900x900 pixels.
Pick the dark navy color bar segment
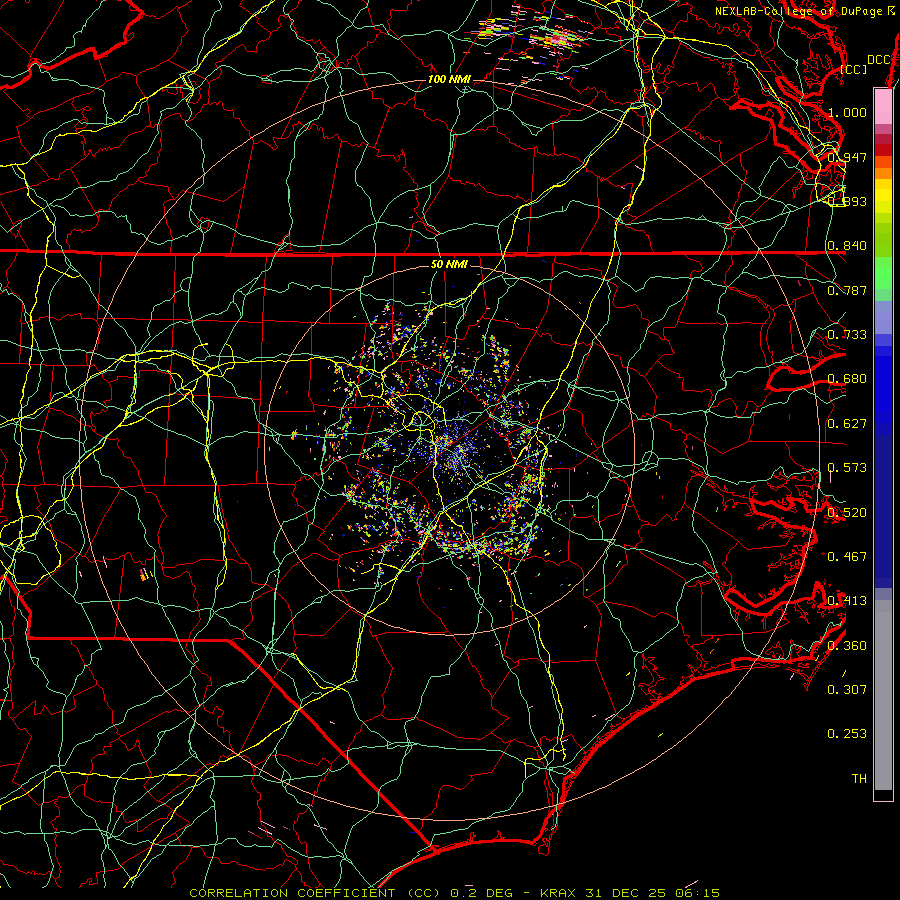coord(883,511)
